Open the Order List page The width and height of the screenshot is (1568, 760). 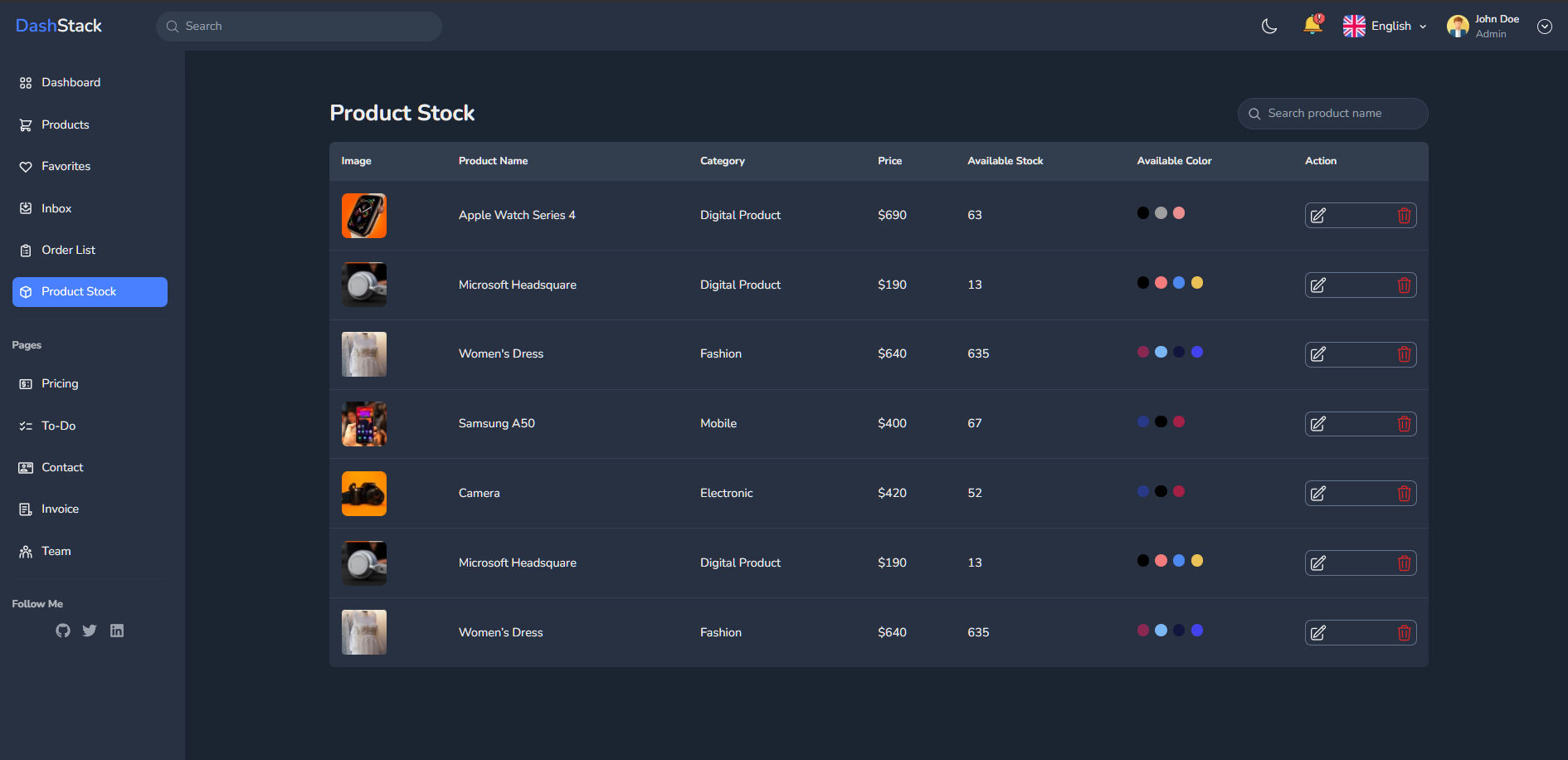pos(68,250)
